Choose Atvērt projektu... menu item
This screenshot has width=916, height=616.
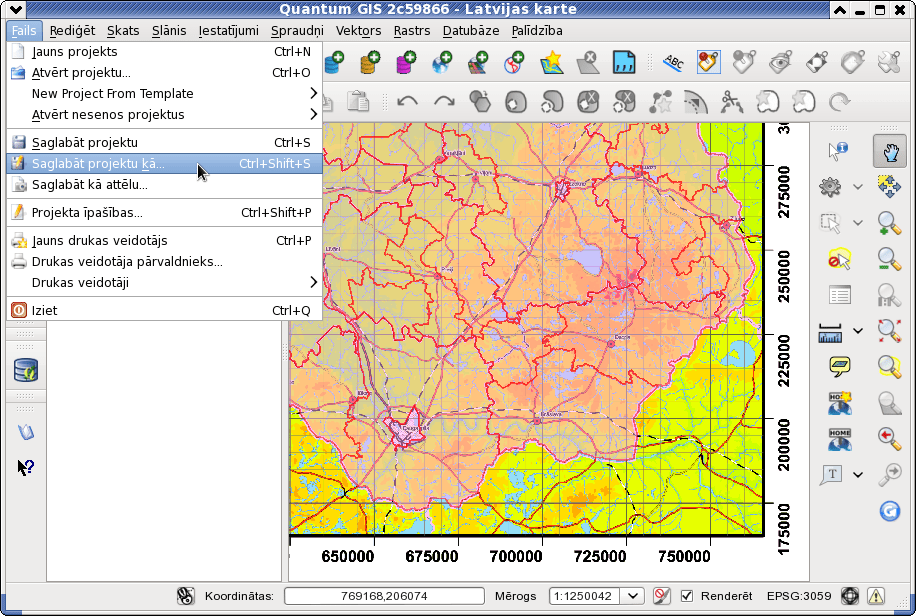pos(164,72)
